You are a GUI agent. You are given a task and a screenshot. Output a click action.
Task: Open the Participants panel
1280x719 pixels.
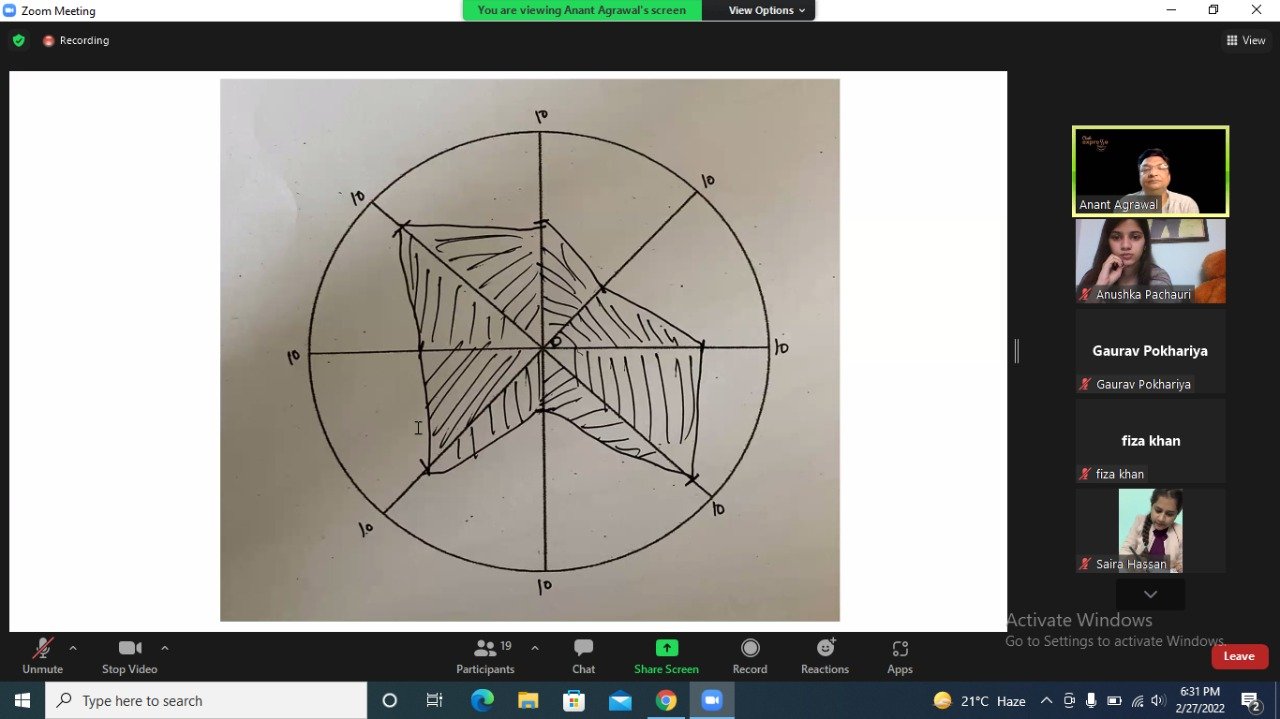pos(485,656)
